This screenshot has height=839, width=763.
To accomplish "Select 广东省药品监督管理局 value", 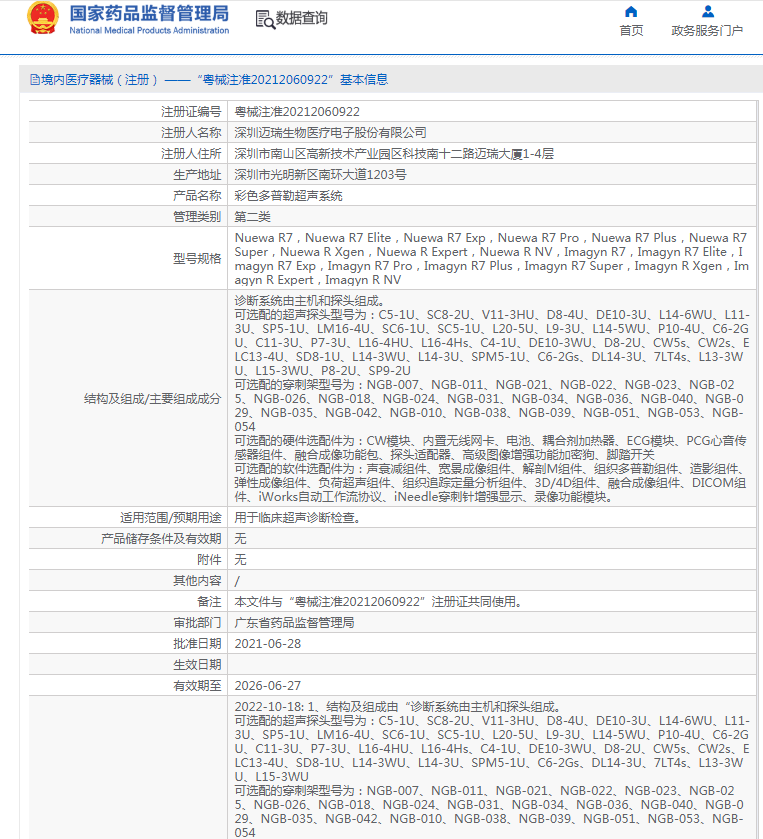I will (294, 623).
